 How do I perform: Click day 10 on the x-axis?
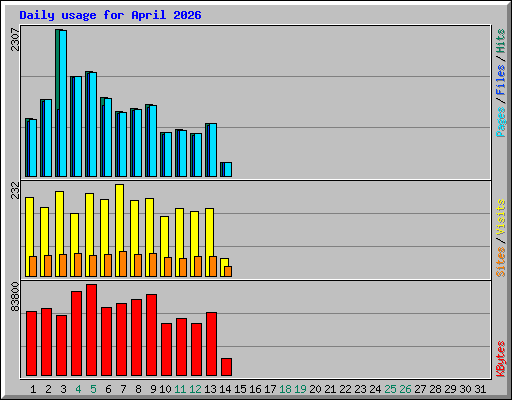click(165, 389)
